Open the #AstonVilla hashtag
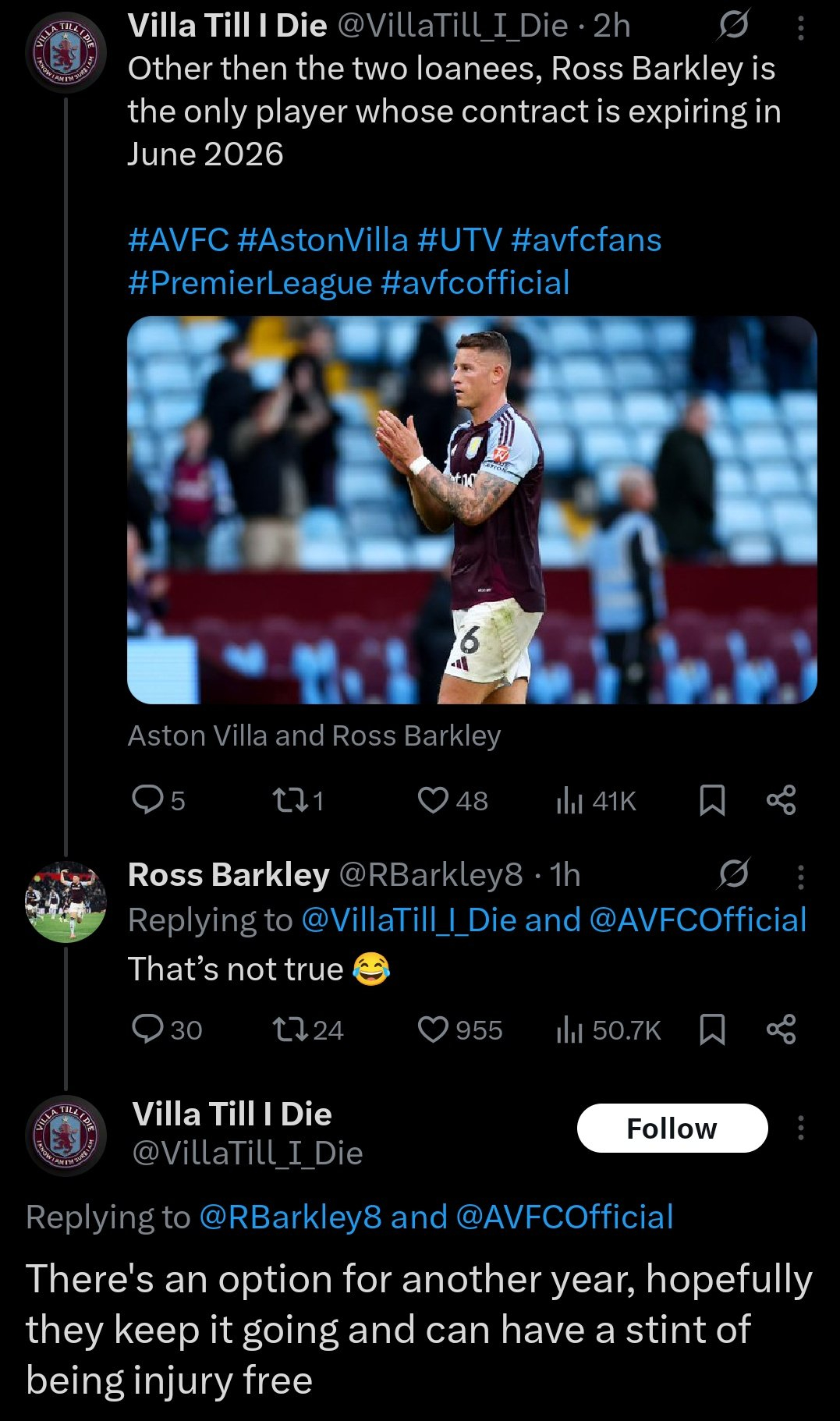Screen dimensions: 840x1421 (322, 240)
